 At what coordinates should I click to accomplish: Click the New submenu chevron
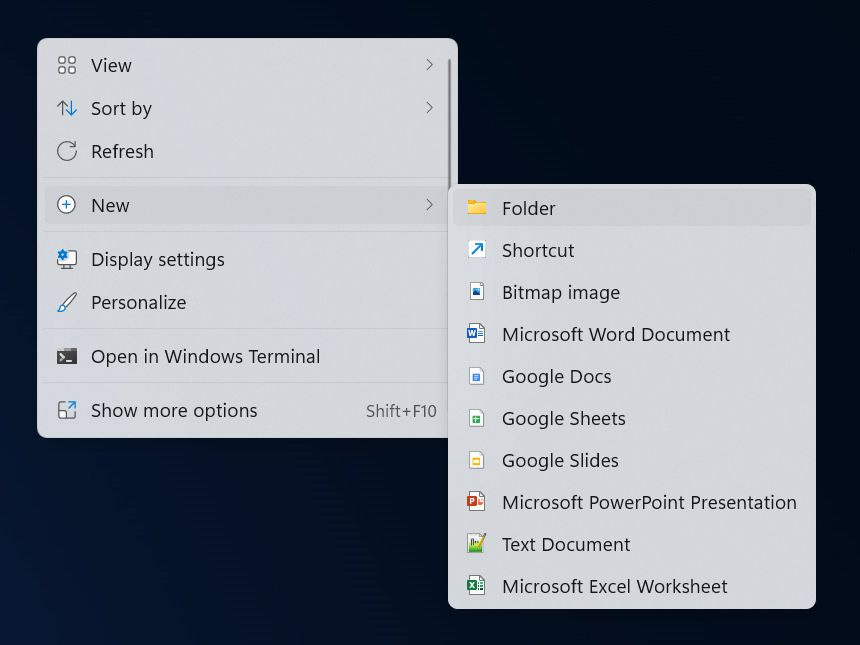[429, 205]
